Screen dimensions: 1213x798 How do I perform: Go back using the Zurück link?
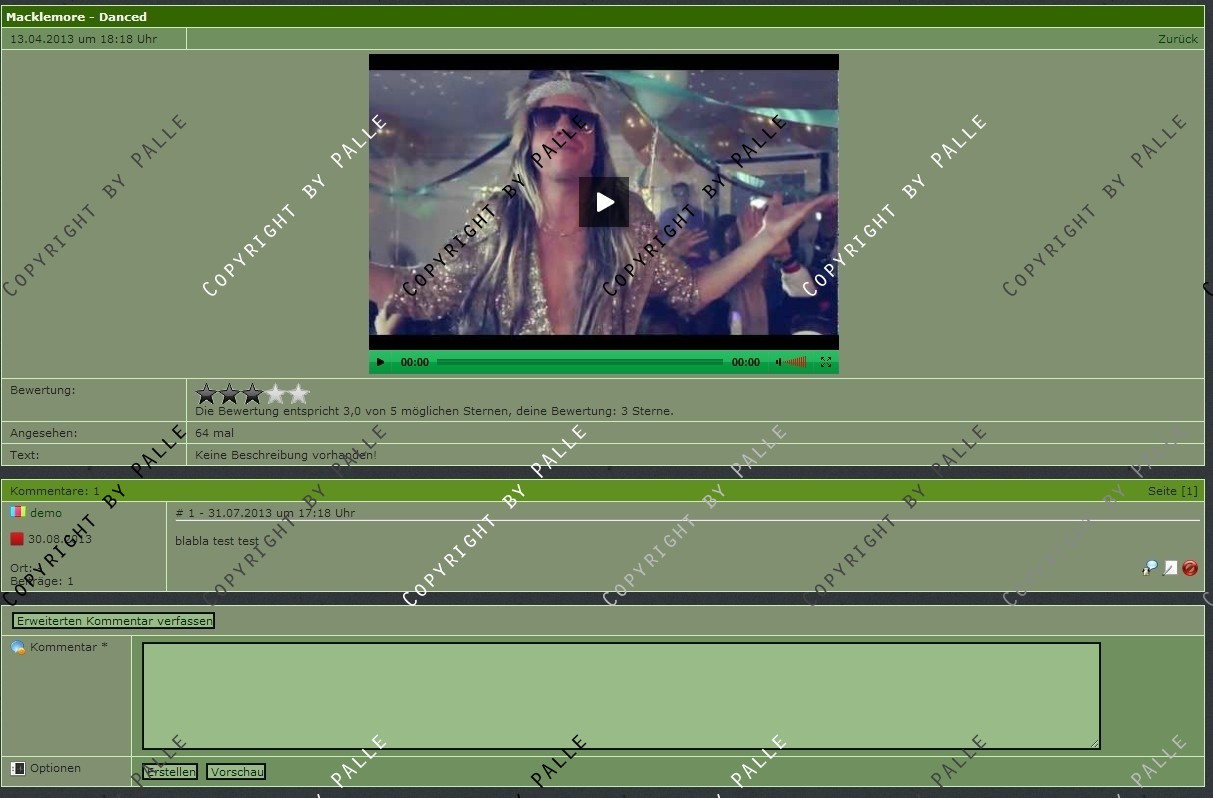(x=1177, y=39)
